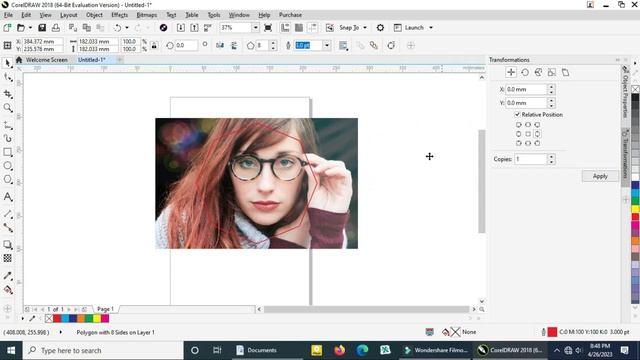Image resolution: width=640 pixels, height=360 pixels.
Task: Select the Page 1 tab
Action: [x=105, y=309]
